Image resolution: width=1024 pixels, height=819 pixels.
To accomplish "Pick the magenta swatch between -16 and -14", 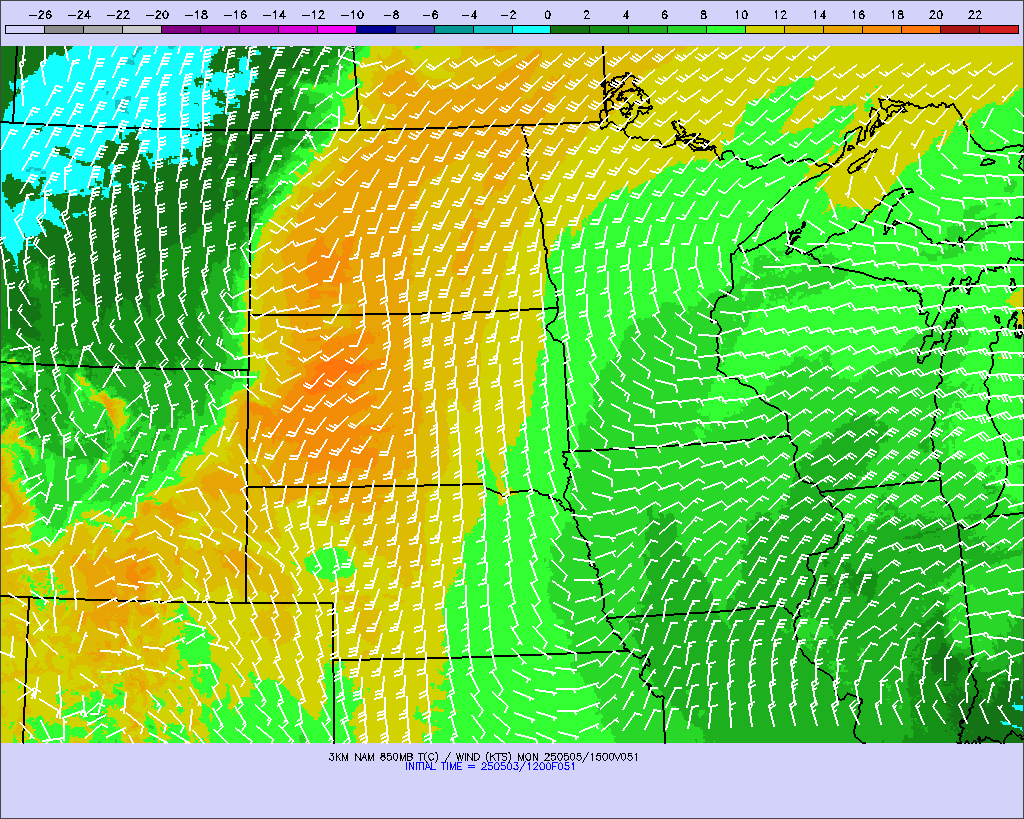I will point(259,29).
